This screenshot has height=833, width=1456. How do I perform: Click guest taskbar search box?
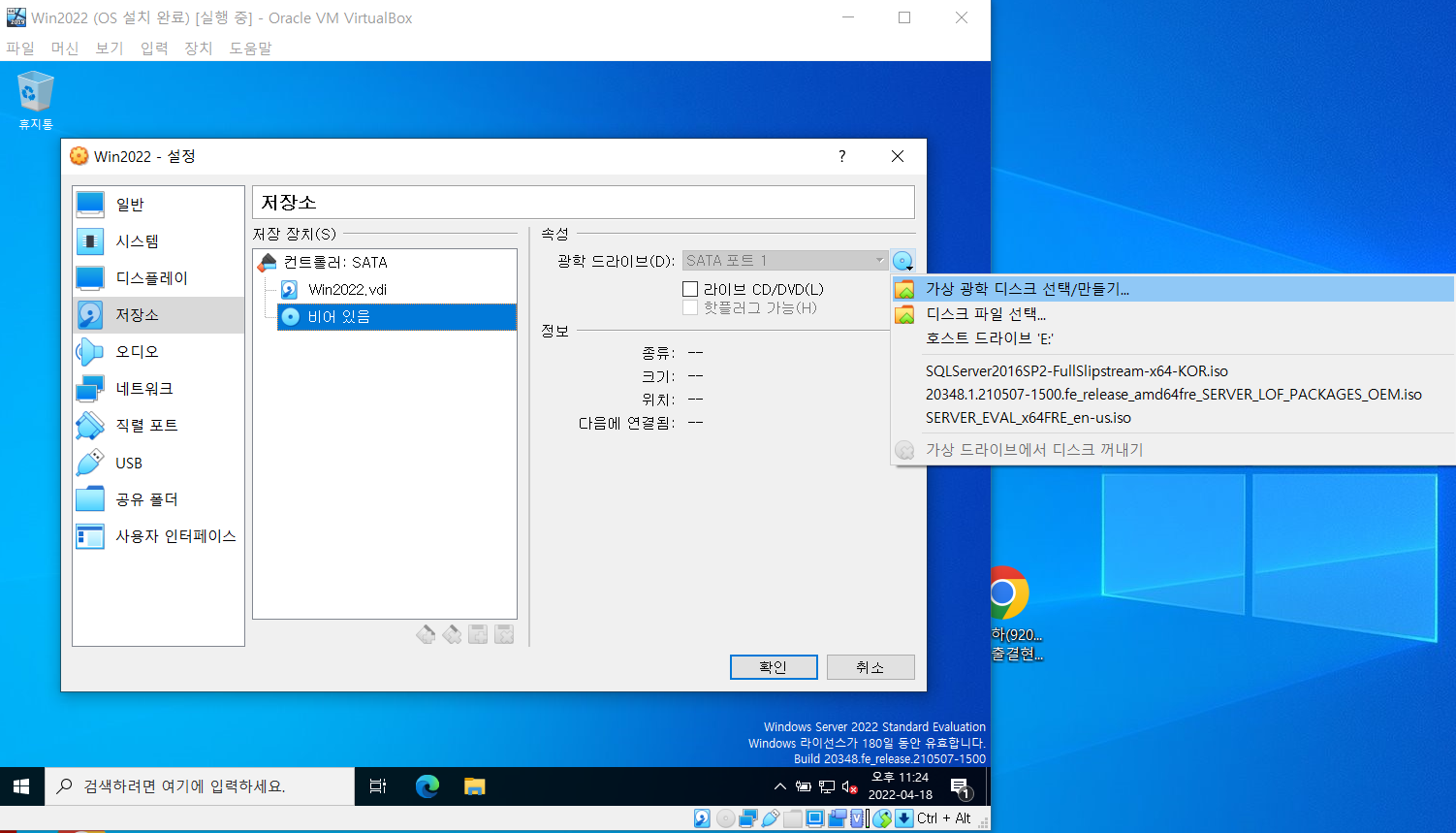point(200,786)
